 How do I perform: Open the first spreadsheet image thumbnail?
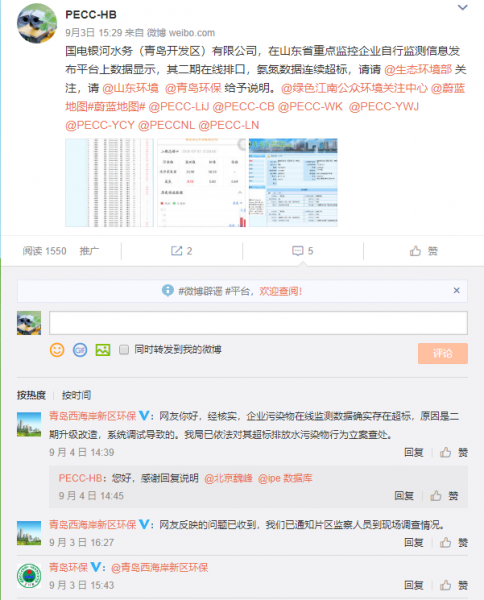(109, 183)
